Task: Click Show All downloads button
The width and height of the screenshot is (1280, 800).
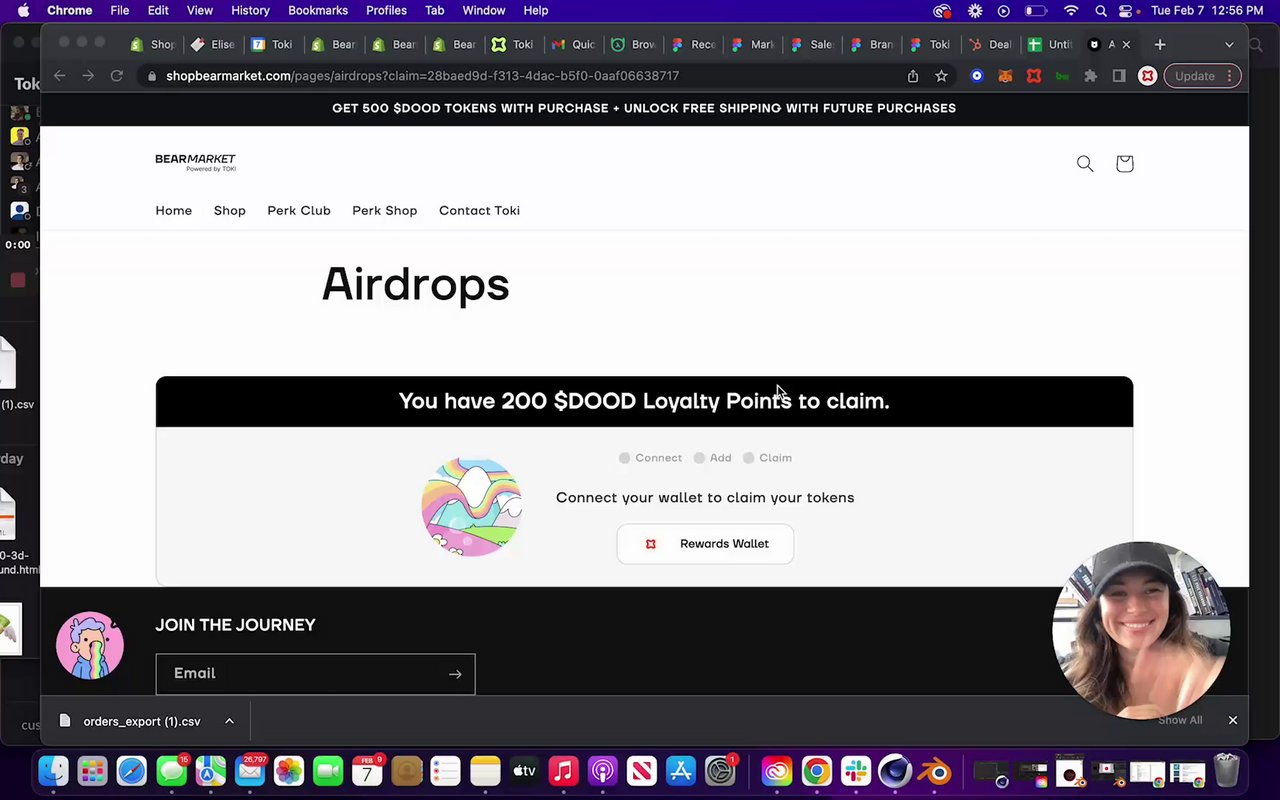Action: click(x=1180, y=720)
